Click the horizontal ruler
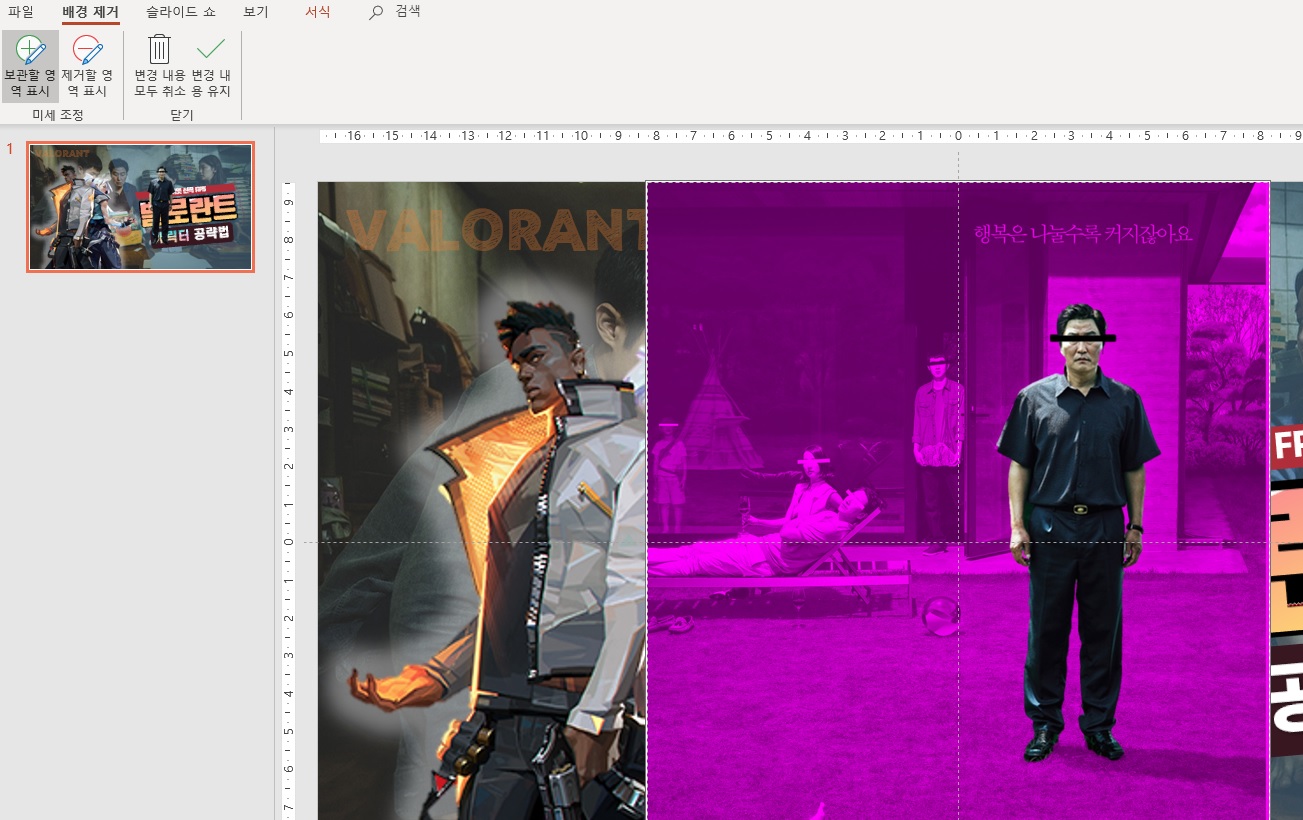The height and width of the screenshot is (820, 1303). (811, 136)
